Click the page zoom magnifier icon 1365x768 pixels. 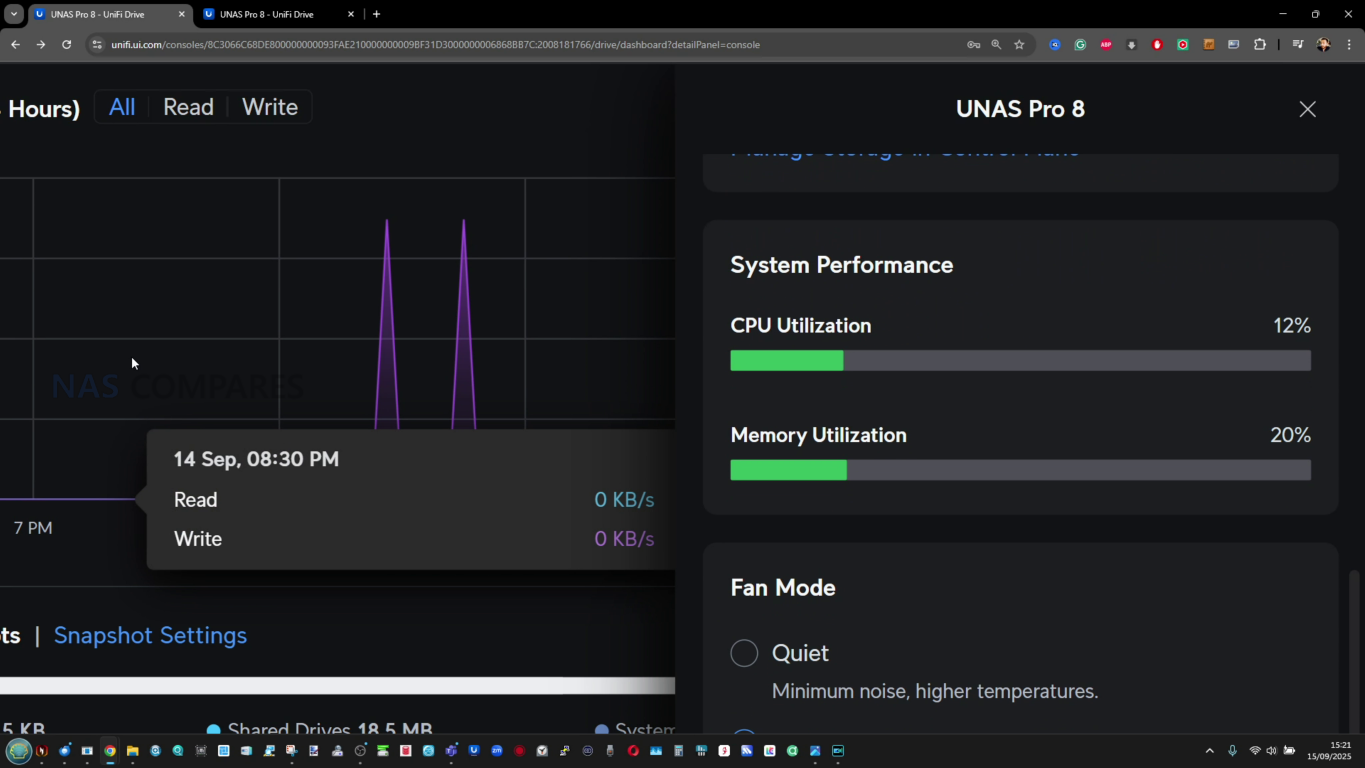[996, 45]
